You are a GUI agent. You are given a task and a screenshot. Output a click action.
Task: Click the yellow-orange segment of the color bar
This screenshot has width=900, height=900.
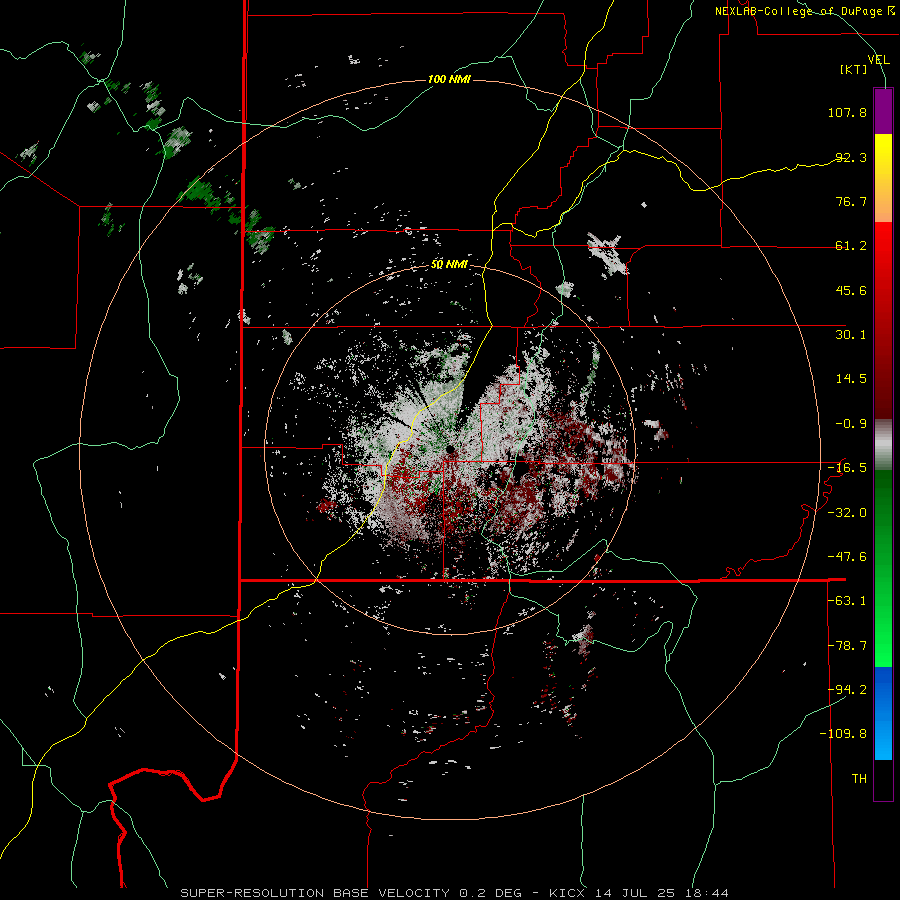pos(883,178)
